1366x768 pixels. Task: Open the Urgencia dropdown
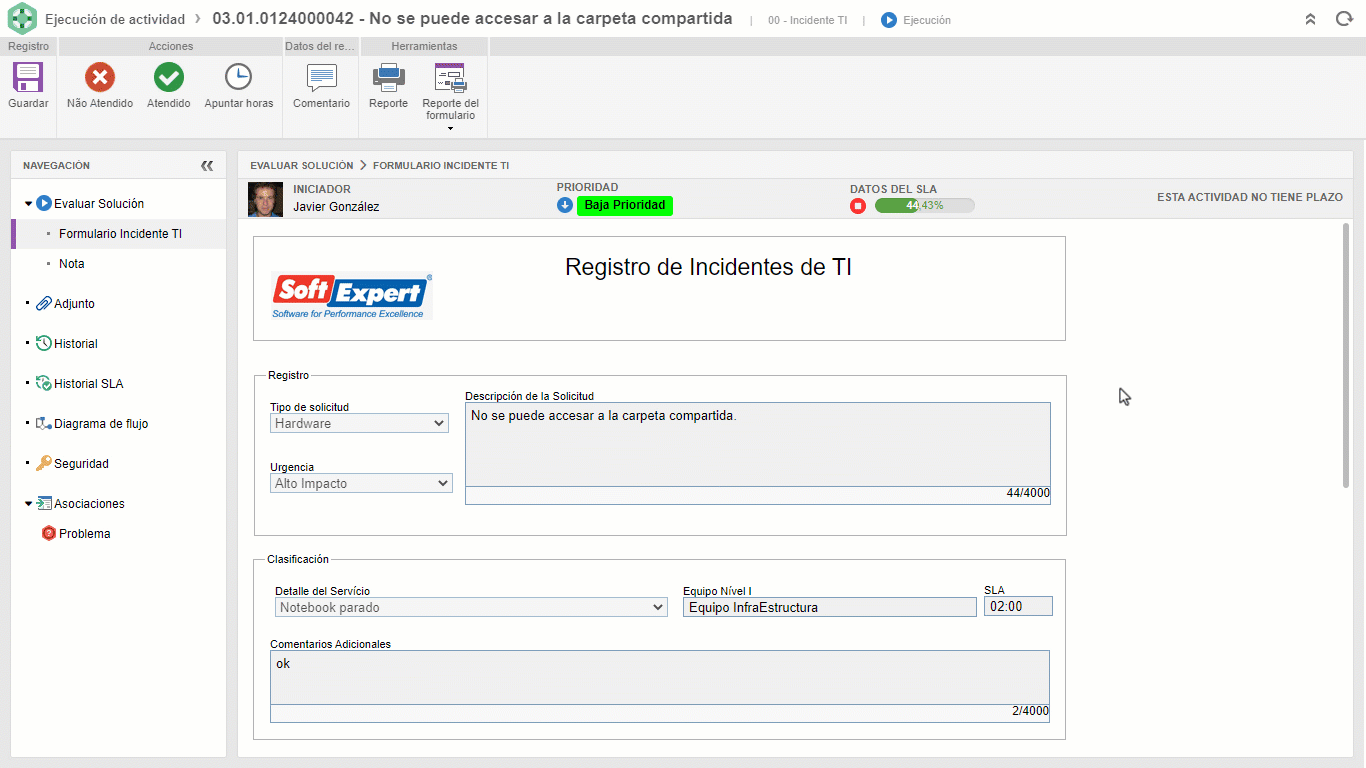point(361,483)
